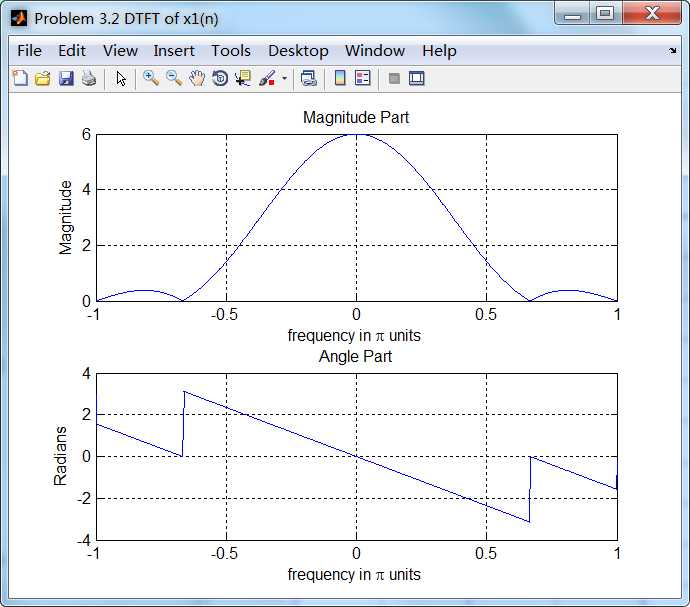Open the Window menu
The image size is (690, 607).
[x=375, y=51]
